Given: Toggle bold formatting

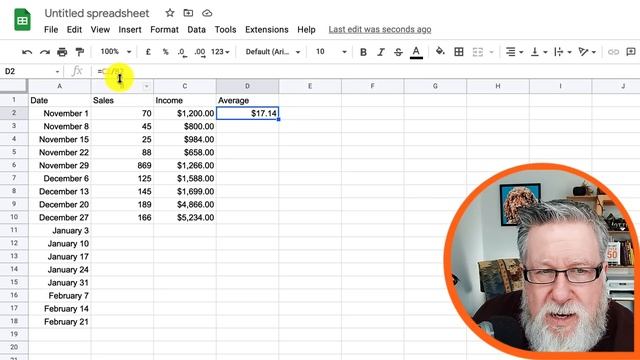Looking at the screenshot, I should [363, 52].
